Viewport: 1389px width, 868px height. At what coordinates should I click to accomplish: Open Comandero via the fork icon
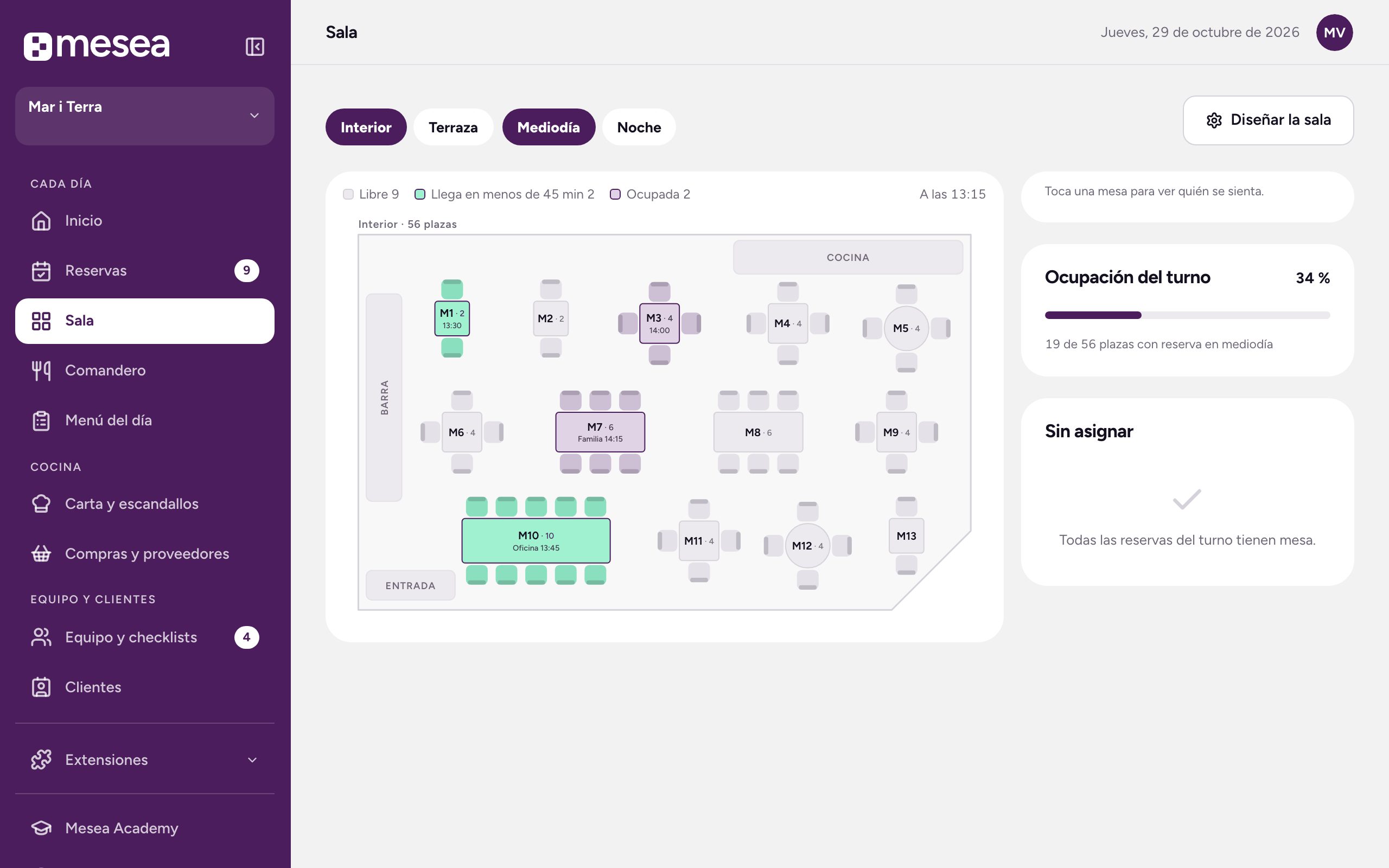point(41,371)
